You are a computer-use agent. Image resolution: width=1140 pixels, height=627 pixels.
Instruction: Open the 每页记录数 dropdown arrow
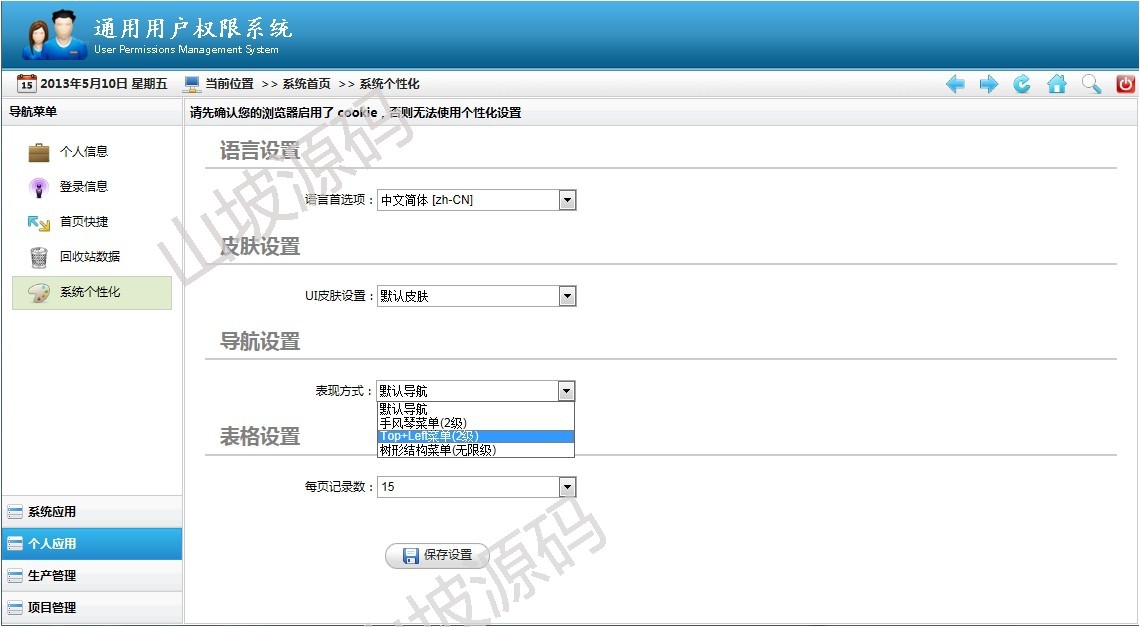click(567, 487)
